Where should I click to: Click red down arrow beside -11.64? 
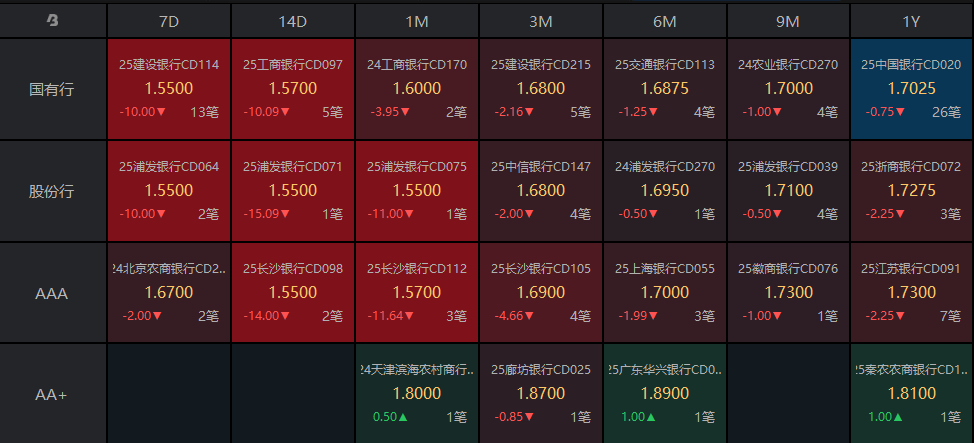coord(409,315)
